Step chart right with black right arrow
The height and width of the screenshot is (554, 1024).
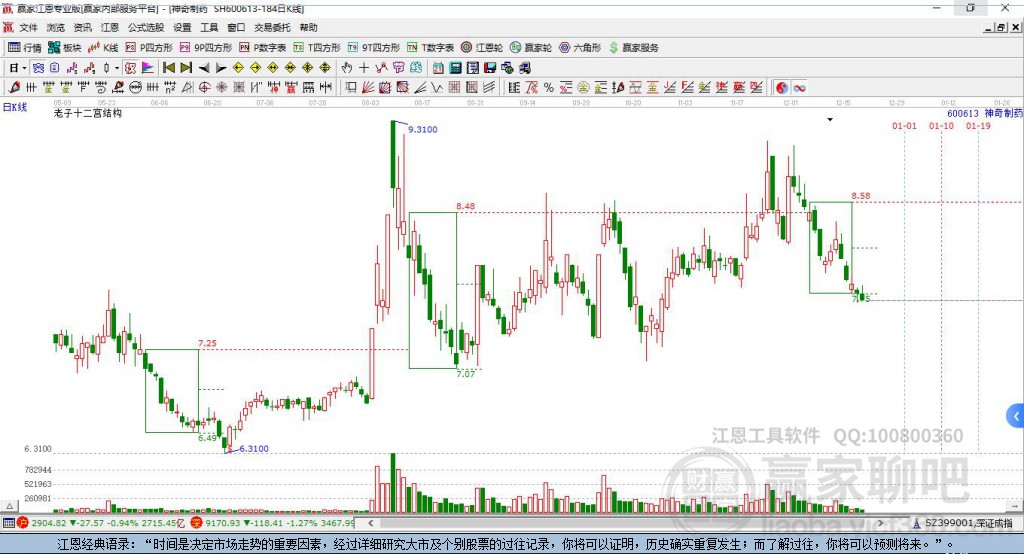tap(221, 68)
